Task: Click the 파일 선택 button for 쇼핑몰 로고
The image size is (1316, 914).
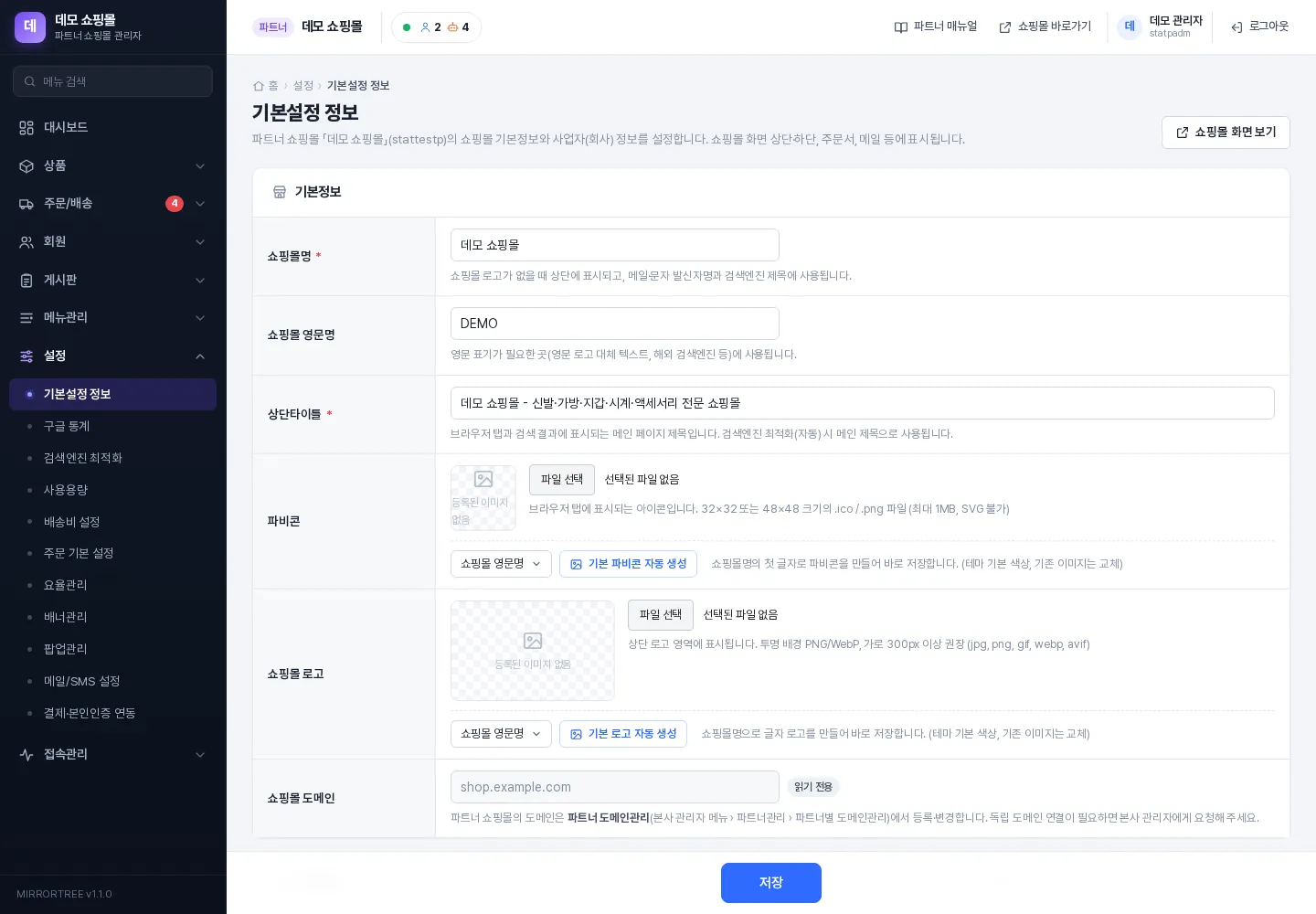Action: [x=661, y=615]
